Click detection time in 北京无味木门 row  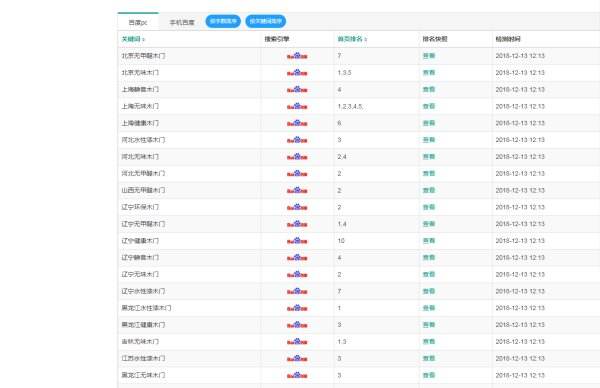point(520,73)
